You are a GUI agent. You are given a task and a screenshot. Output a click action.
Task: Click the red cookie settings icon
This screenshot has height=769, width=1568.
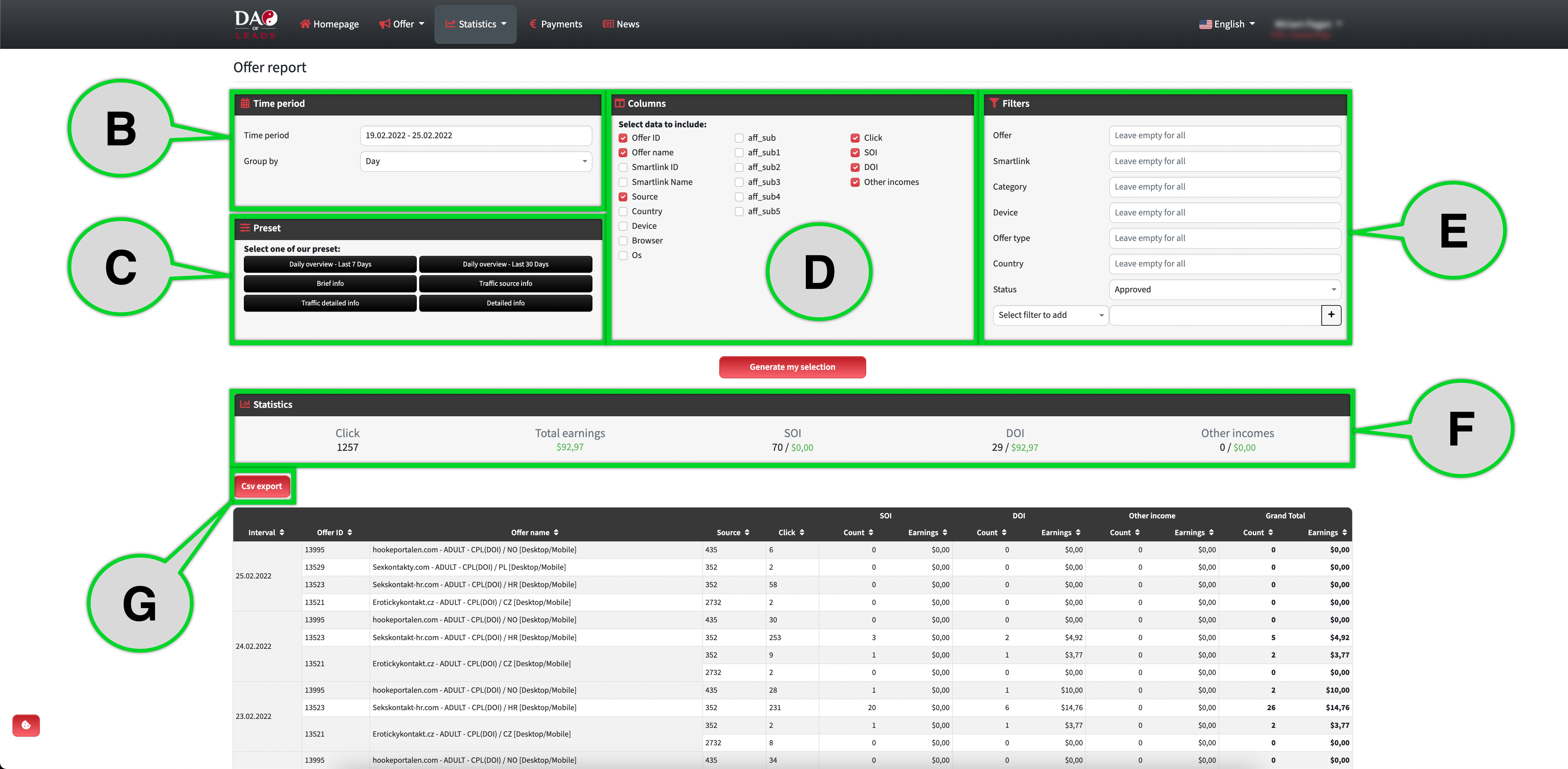pos(26,724)
